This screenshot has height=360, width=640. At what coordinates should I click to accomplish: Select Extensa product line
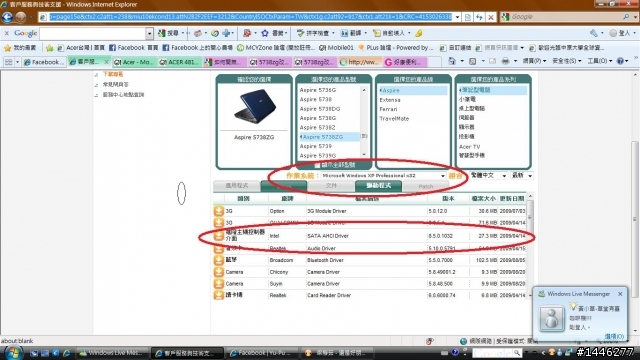click(x=390, y=100)
